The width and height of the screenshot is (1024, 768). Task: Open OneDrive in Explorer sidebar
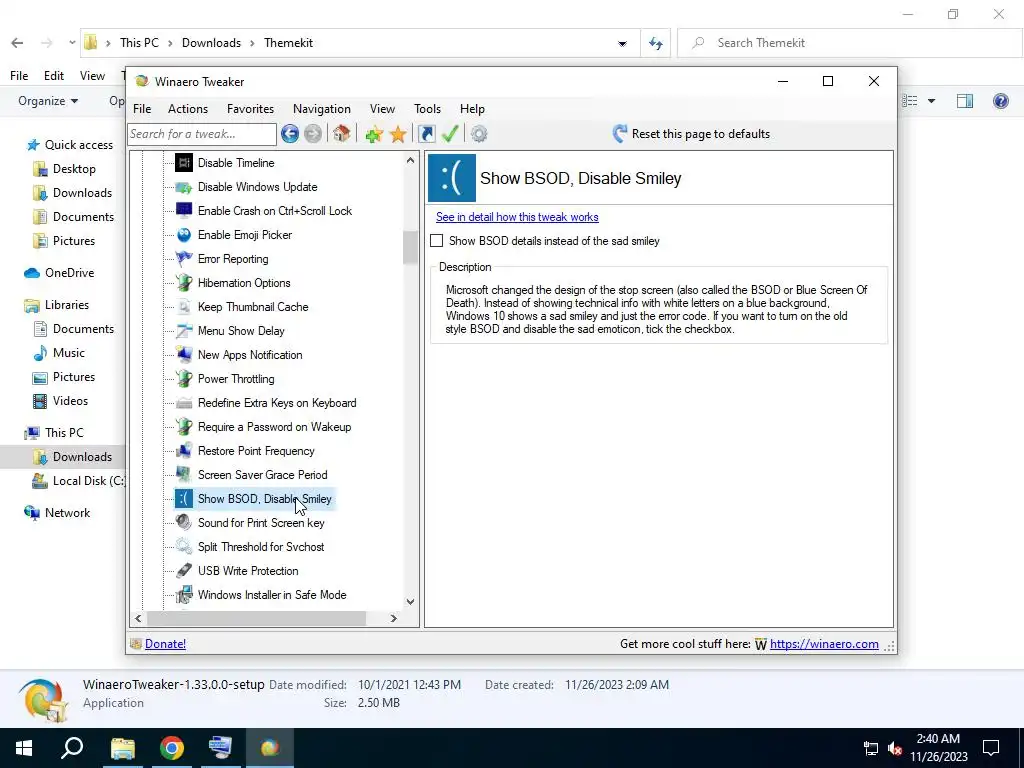(x=60, y=273)
